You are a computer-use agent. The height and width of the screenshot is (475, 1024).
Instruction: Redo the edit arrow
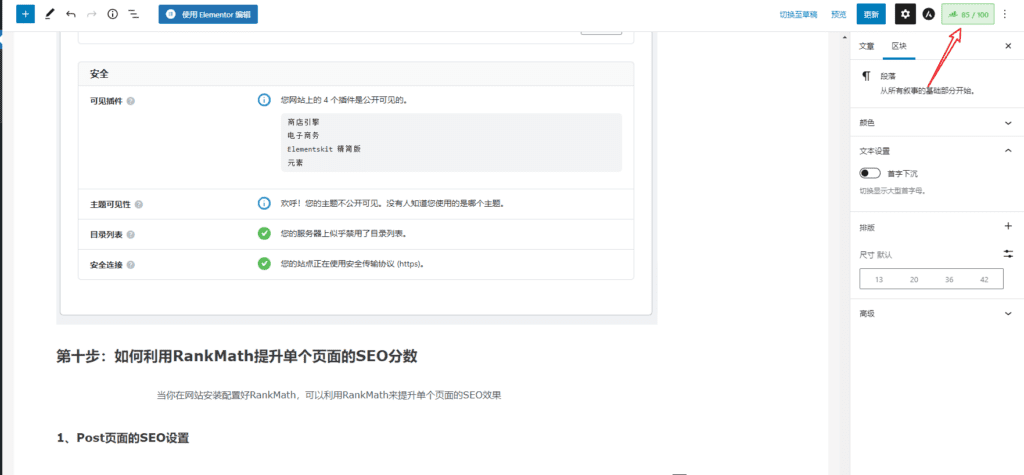[x=91, y=14]
